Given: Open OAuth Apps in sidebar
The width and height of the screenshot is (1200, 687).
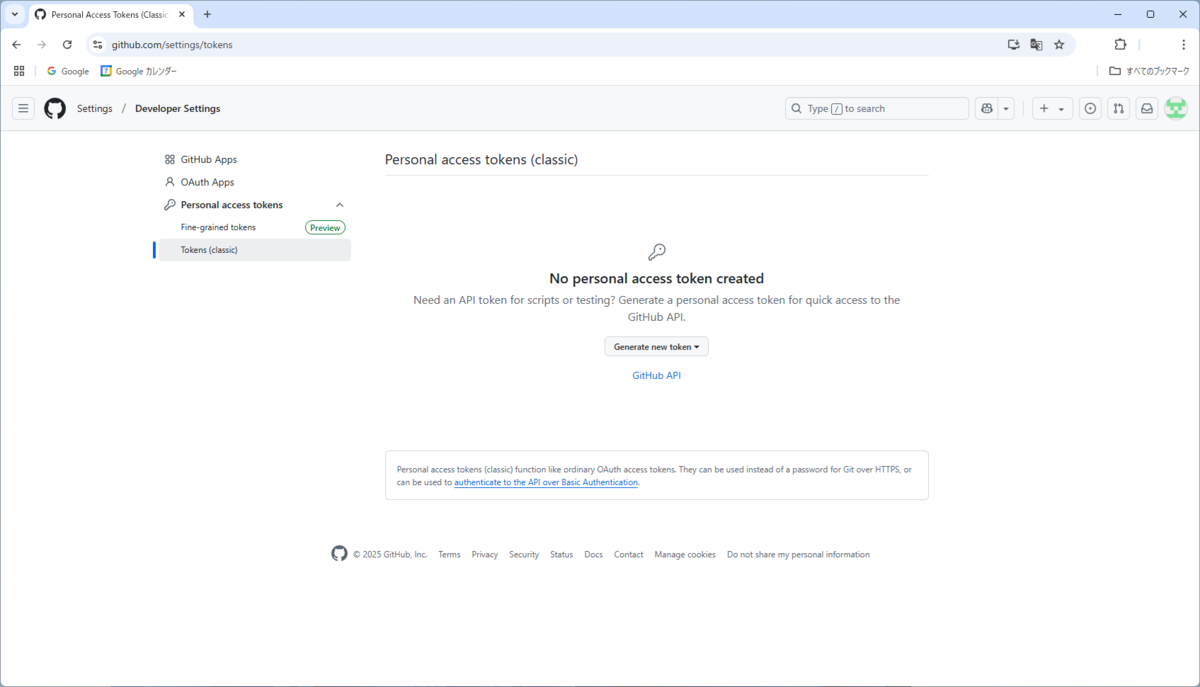Looking at the screenshot, I should [x=207, y=182].
